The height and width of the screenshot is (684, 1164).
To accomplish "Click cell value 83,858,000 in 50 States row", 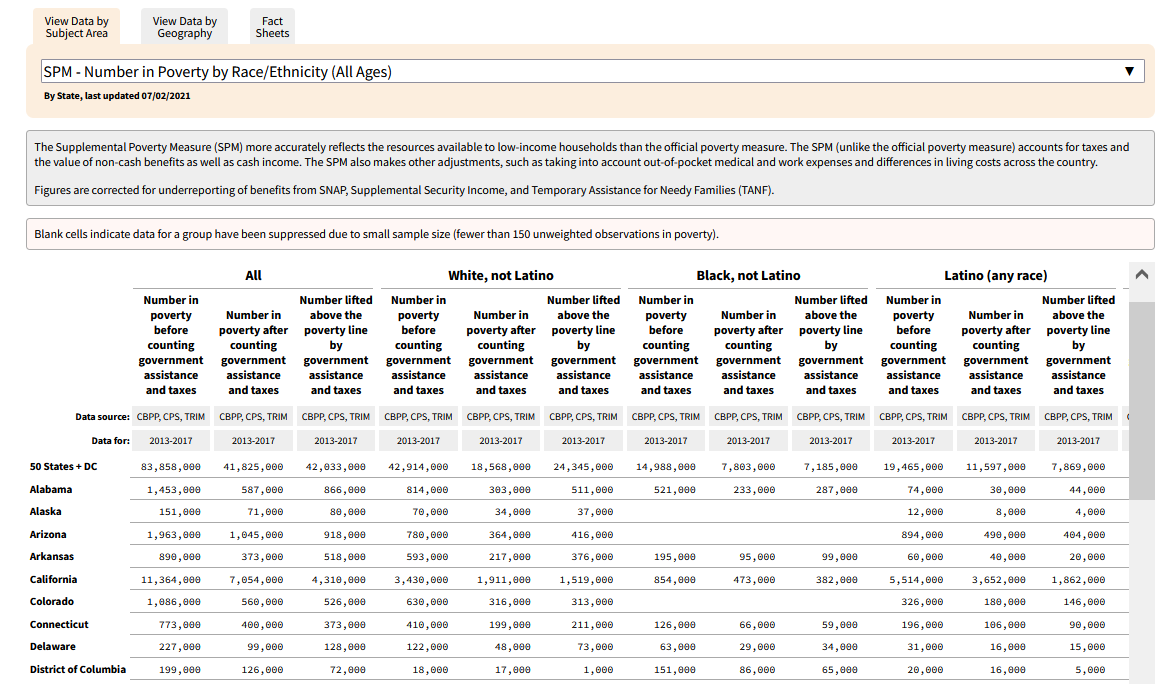I will [171, 467].
